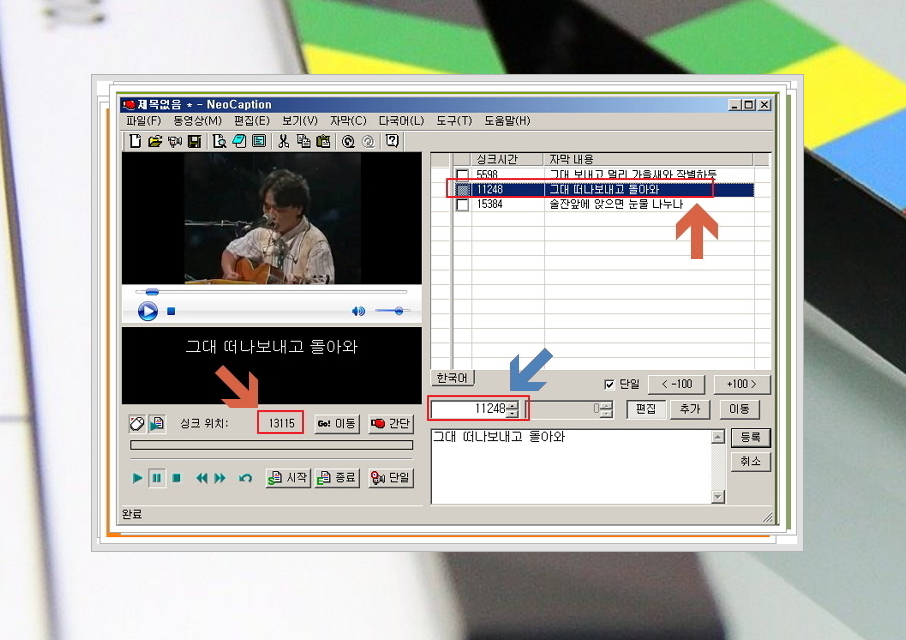906x640 pixels.
Task: Open the 도구(T) menu
Action: (x=454, y=120)
